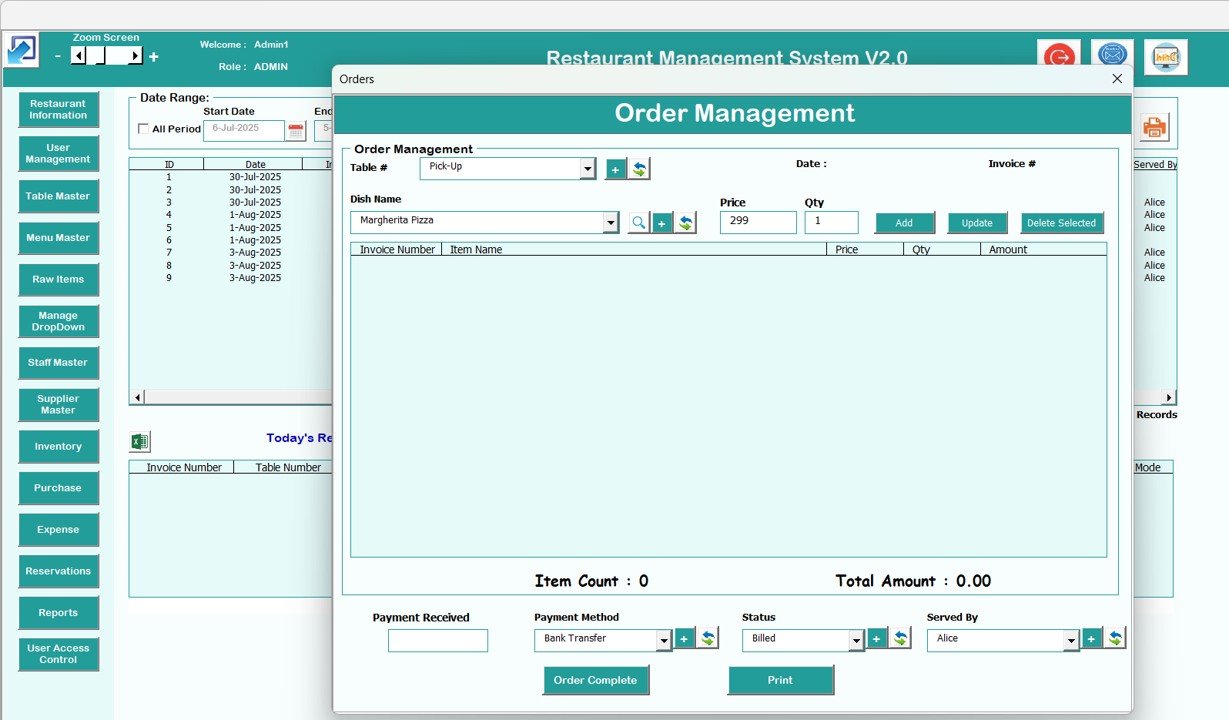
Task: Open Raw Items in sidebar
Action: 58,280
